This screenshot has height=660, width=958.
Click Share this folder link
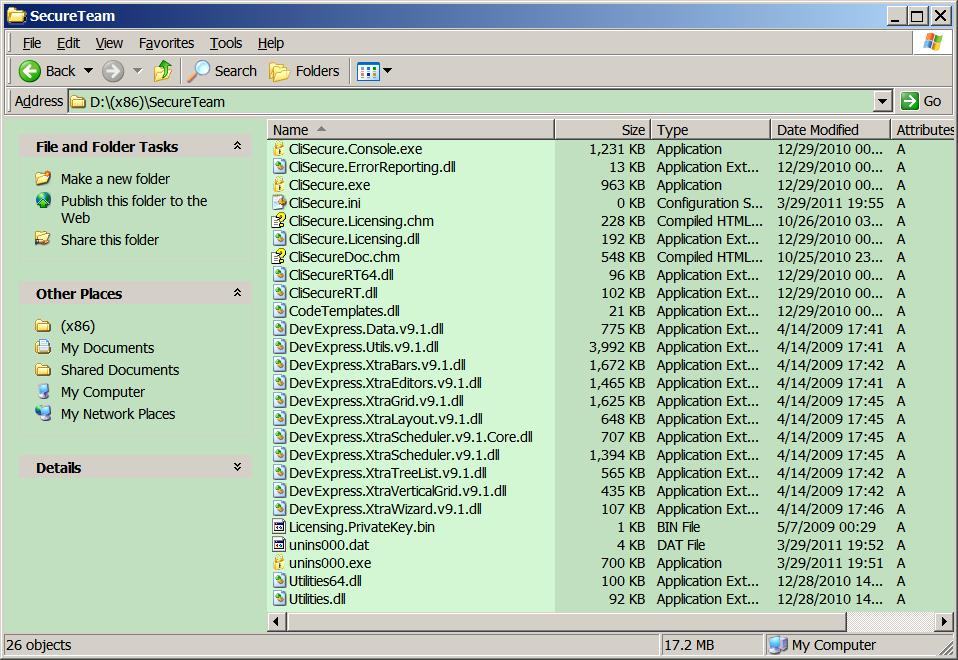point(110,240)
